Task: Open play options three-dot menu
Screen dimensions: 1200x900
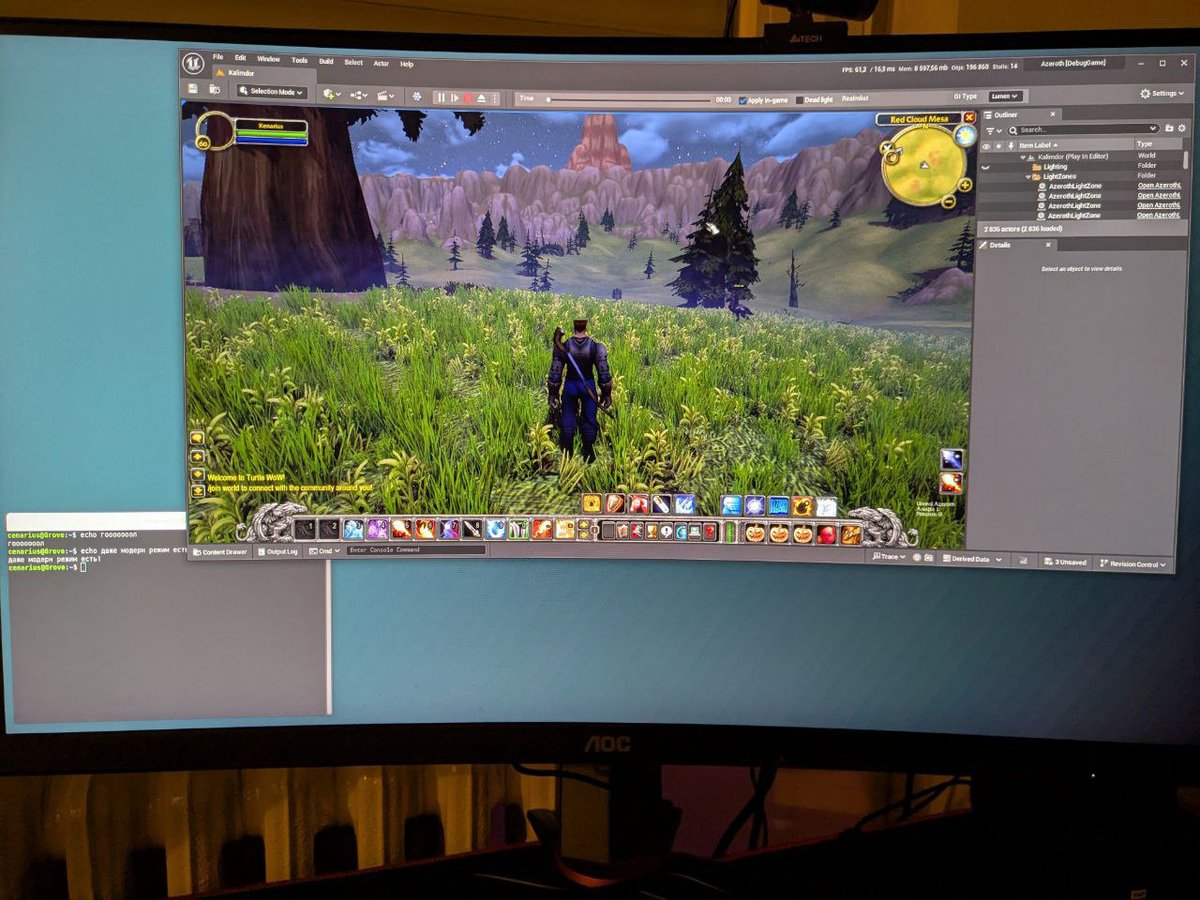Action: 494,98
